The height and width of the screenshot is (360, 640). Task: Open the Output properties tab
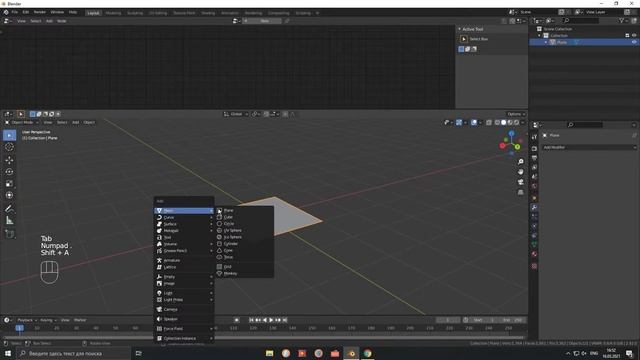pyautogui.click(x=534, y=158)
